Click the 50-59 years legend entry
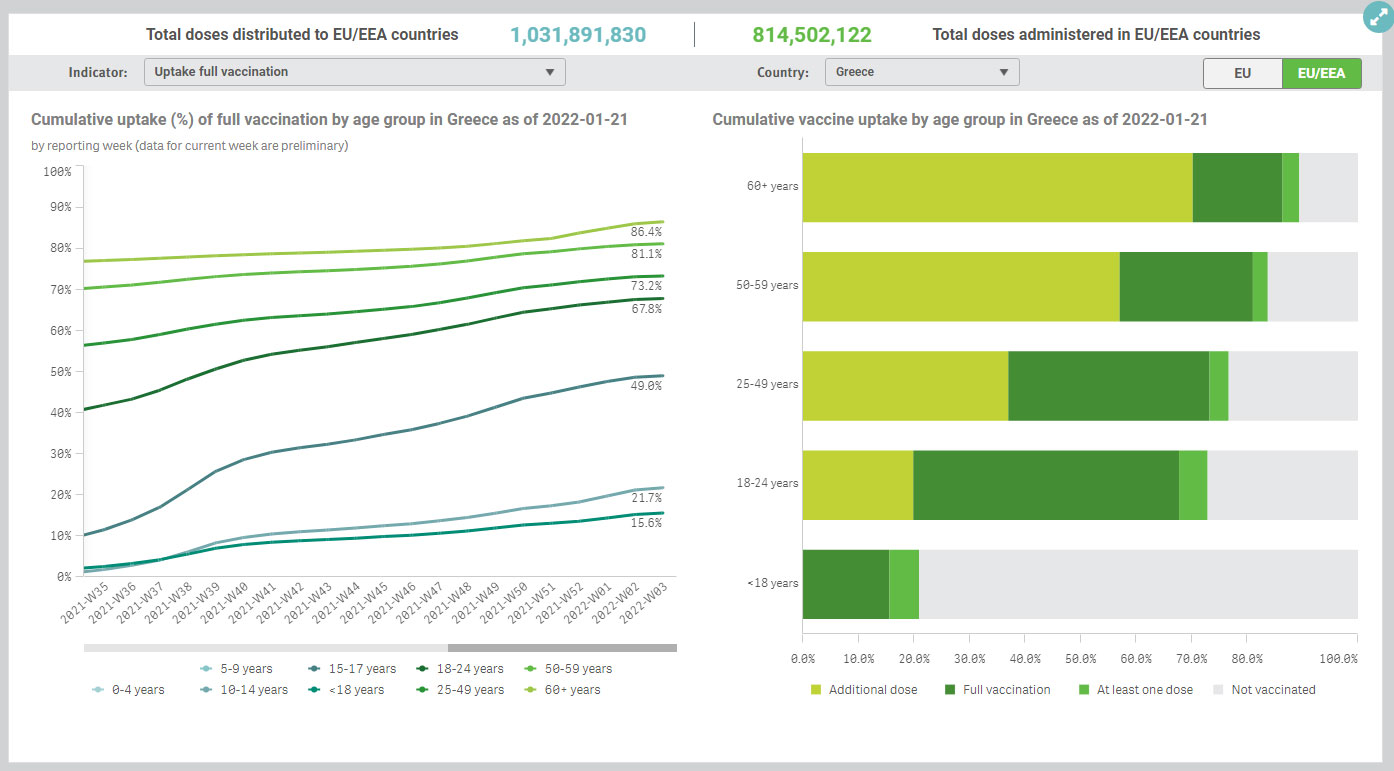Viewport: 1394px width, 771px height. pos(567,669)
